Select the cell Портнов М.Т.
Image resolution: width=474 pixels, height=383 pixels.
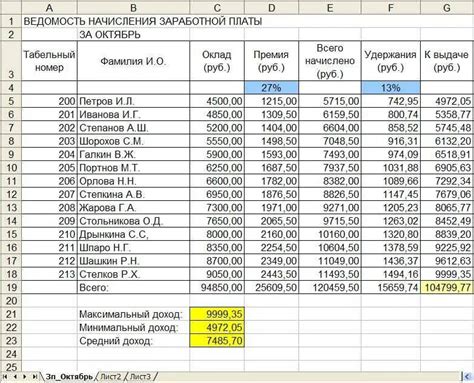[133, 168]
